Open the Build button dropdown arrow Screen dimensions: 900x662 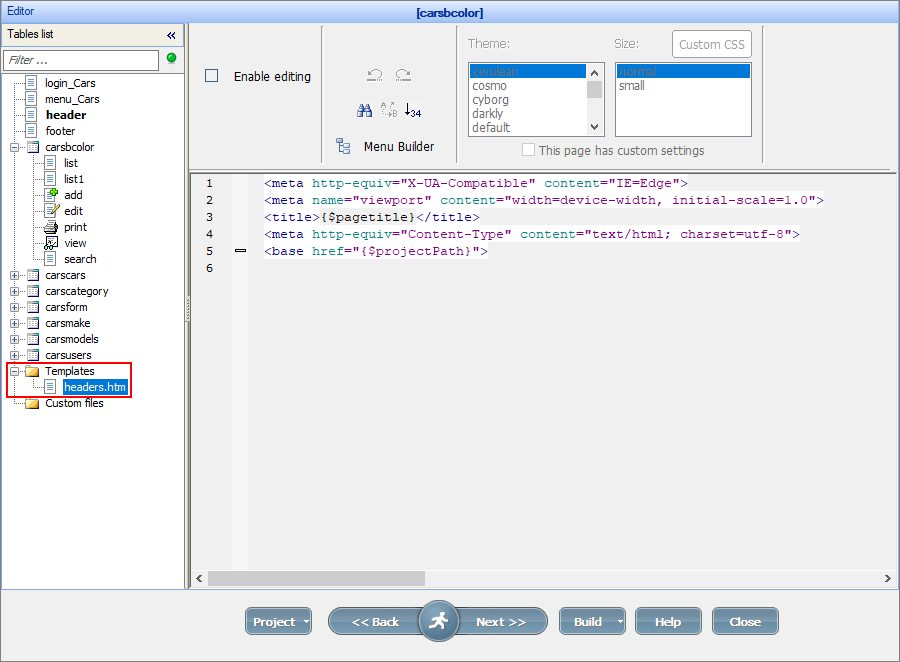coord(619,622)
